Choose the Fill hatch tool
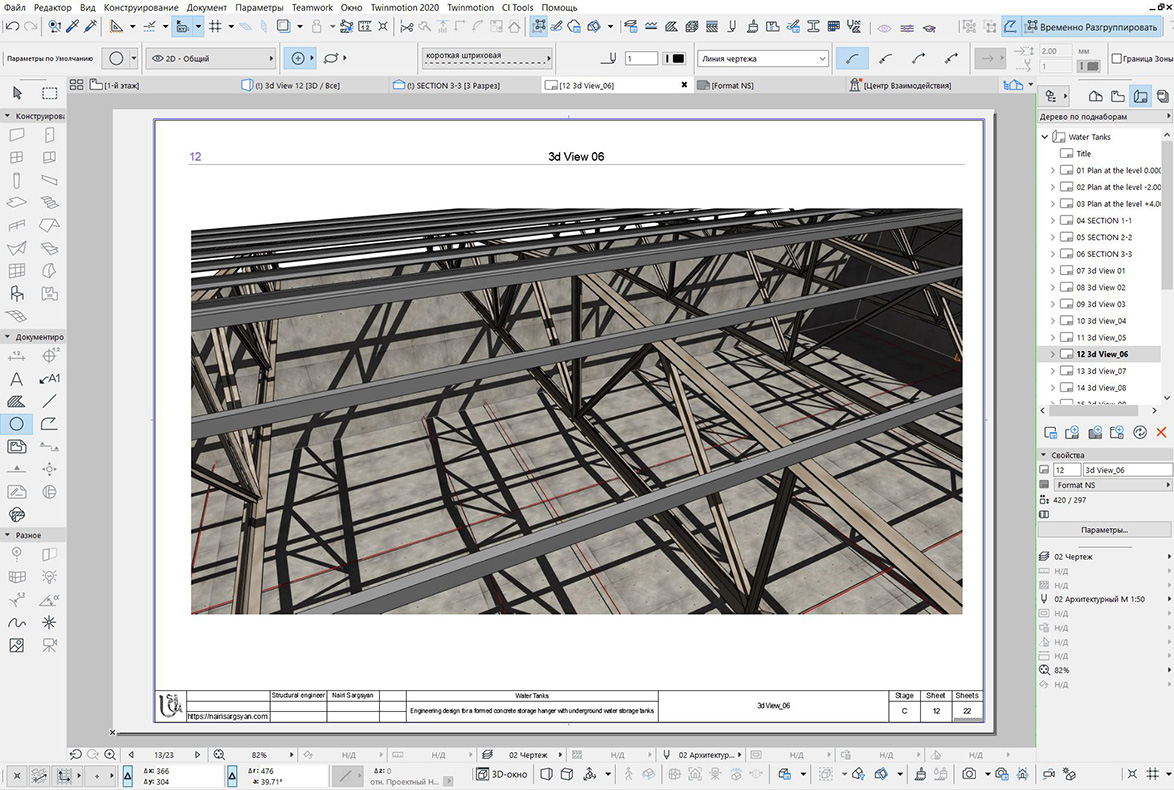 click(16, 401)
